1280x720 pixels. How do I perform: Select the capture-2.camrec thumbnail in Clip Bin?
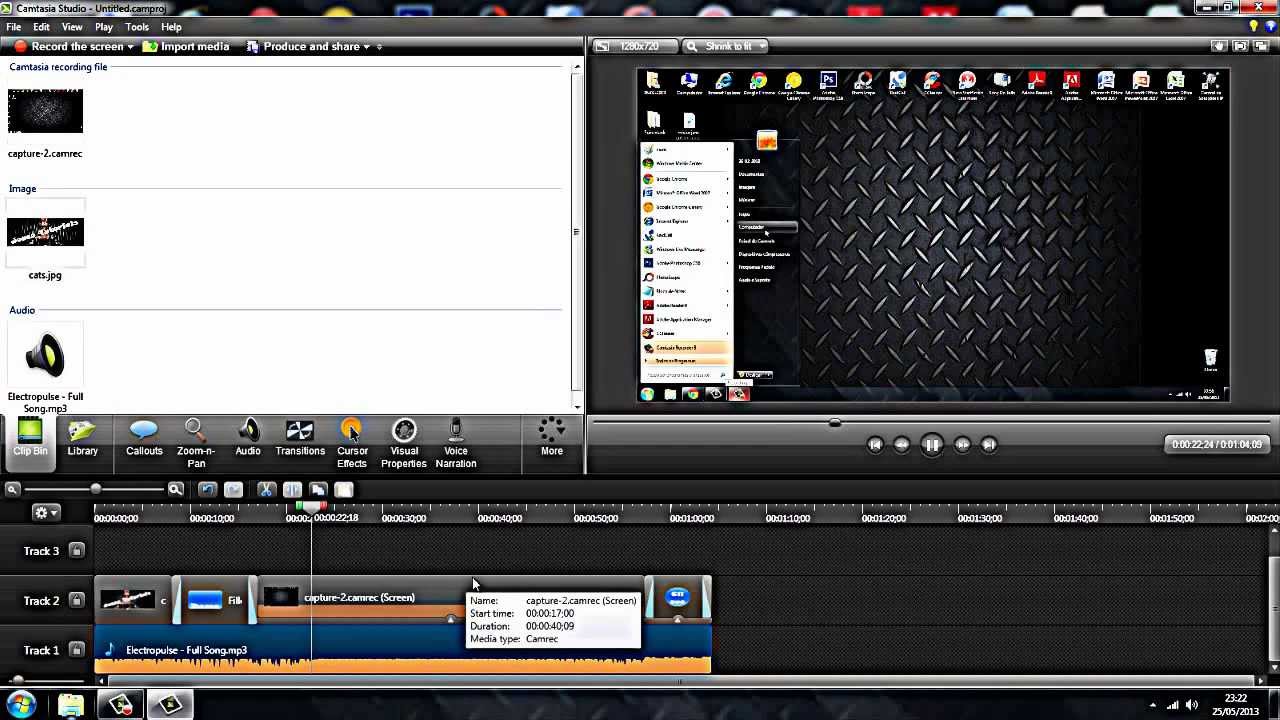click(x=45, y=110)
